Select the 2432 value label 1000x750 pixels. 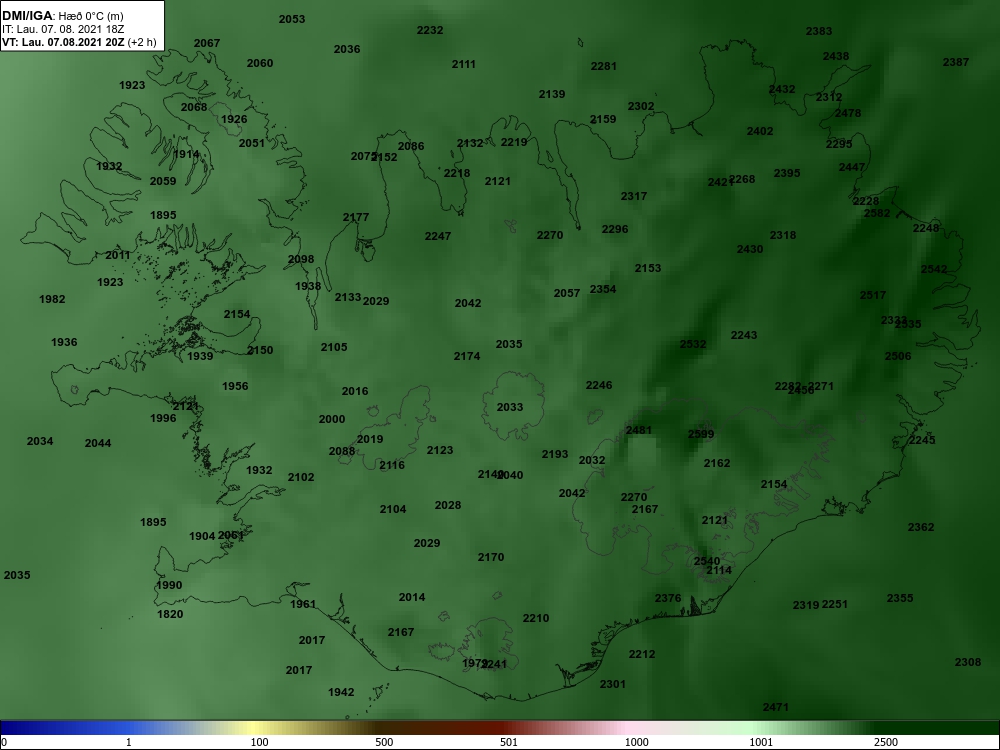pos(782,89)
